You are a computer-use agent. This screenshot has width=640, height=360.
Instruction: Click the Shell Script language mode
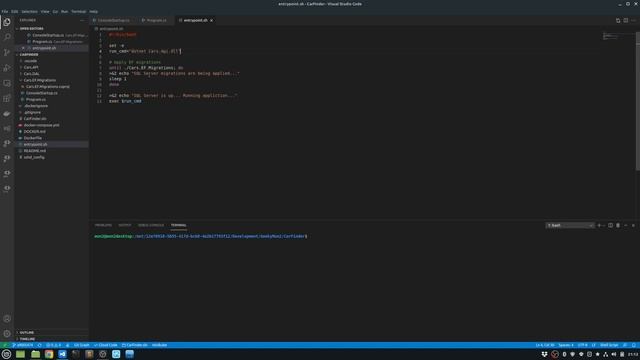click(x=609, y=345)
